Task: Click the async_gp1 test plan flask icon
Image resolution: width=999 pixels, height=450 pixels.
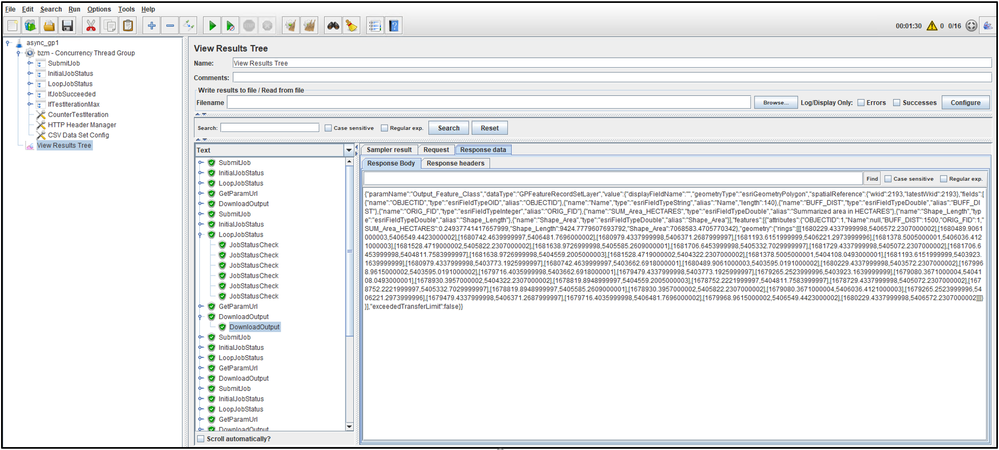Action: pyautogui.click(x=19, y=43)
